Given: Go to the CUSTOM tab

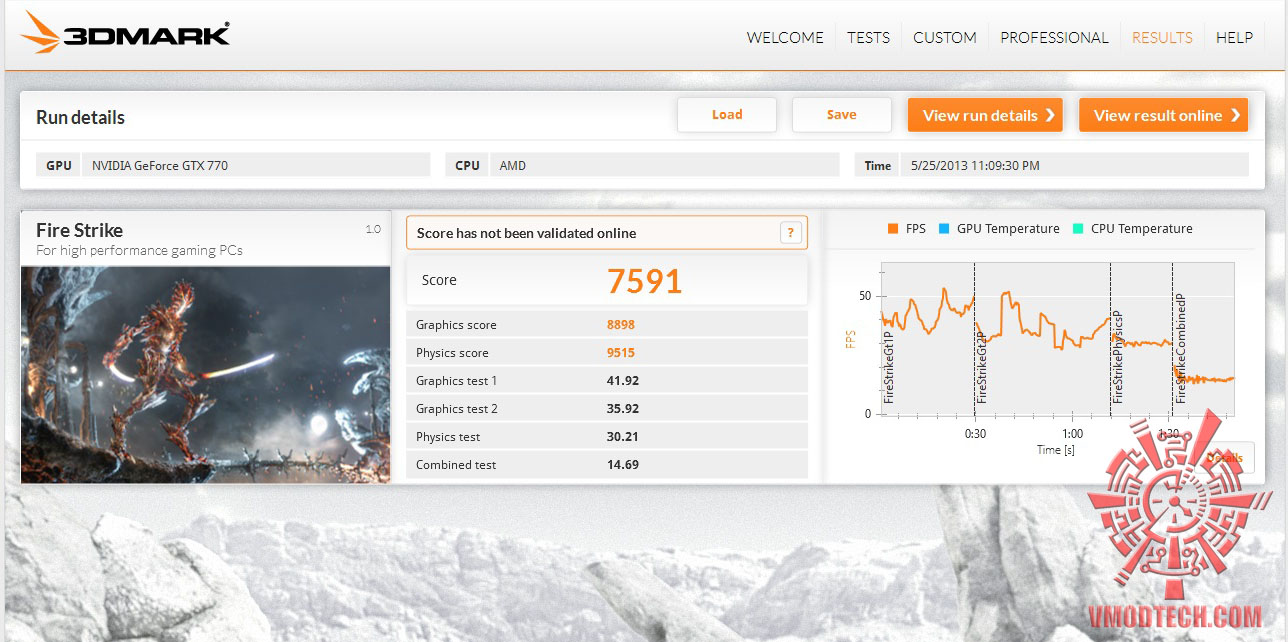Looking at the screenshot, I should coord(945,37).
